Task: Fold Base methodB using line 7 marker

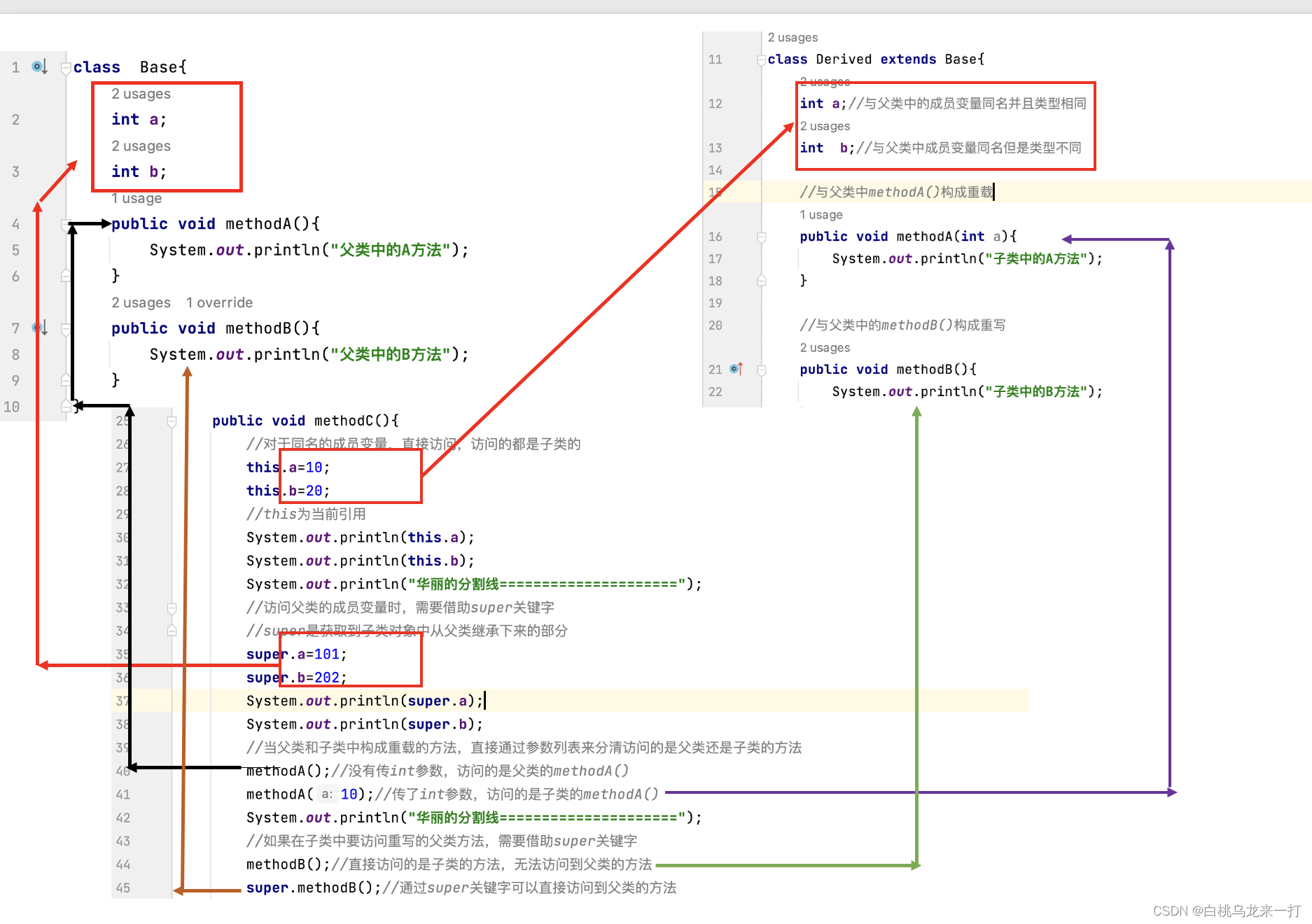Action: click(66, 328)
